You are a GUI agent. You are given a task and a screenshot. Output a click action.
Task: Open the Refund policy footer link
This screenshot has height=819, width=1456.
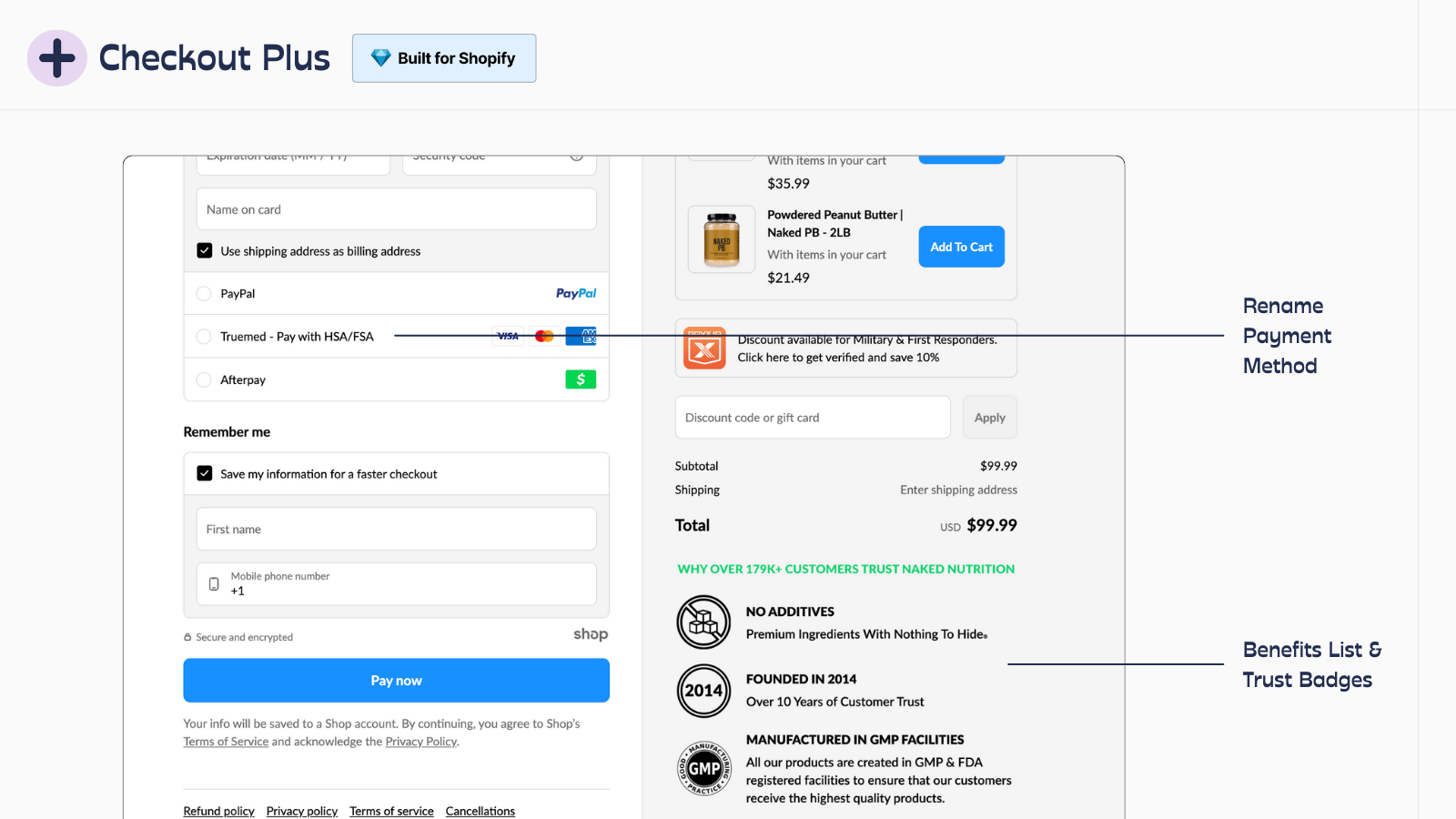(219, 811)
